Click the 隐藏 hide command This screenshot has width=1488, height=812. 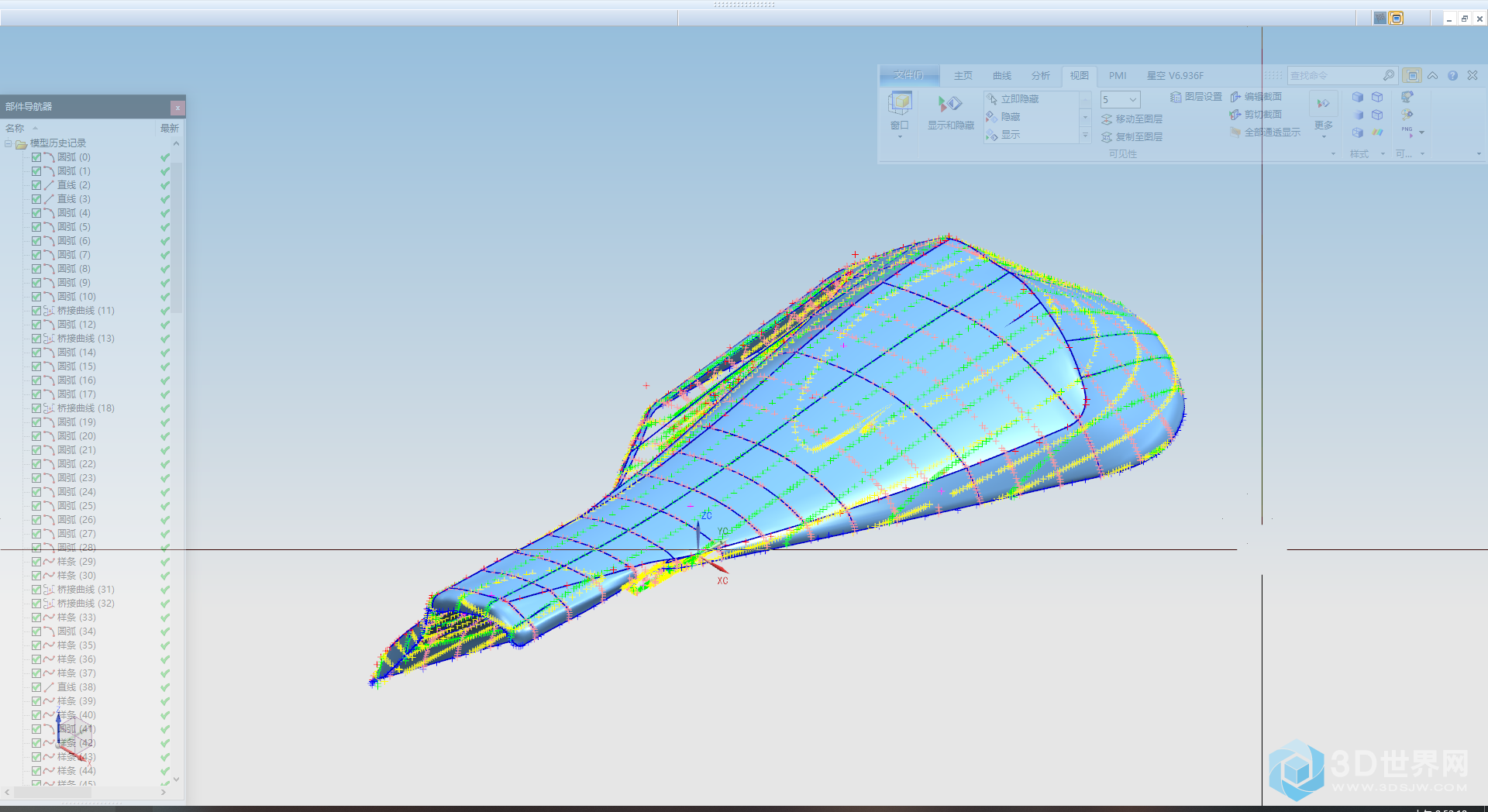pos(1003,117)
